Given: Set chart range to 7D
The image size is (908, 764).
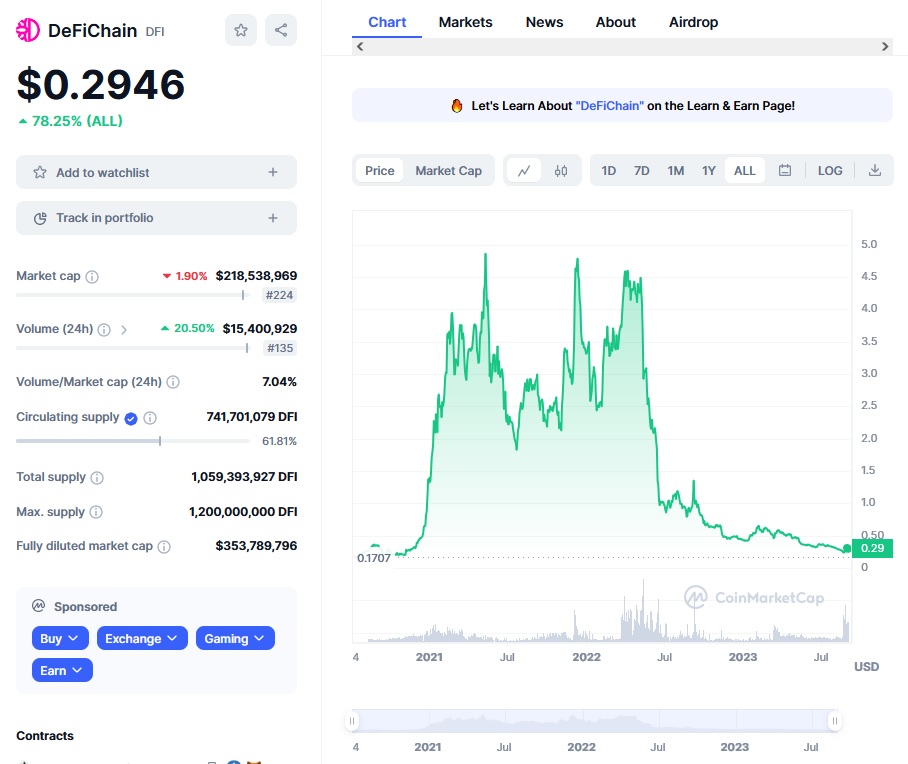Looking at the screenshot, I should (x=641, y=171).
